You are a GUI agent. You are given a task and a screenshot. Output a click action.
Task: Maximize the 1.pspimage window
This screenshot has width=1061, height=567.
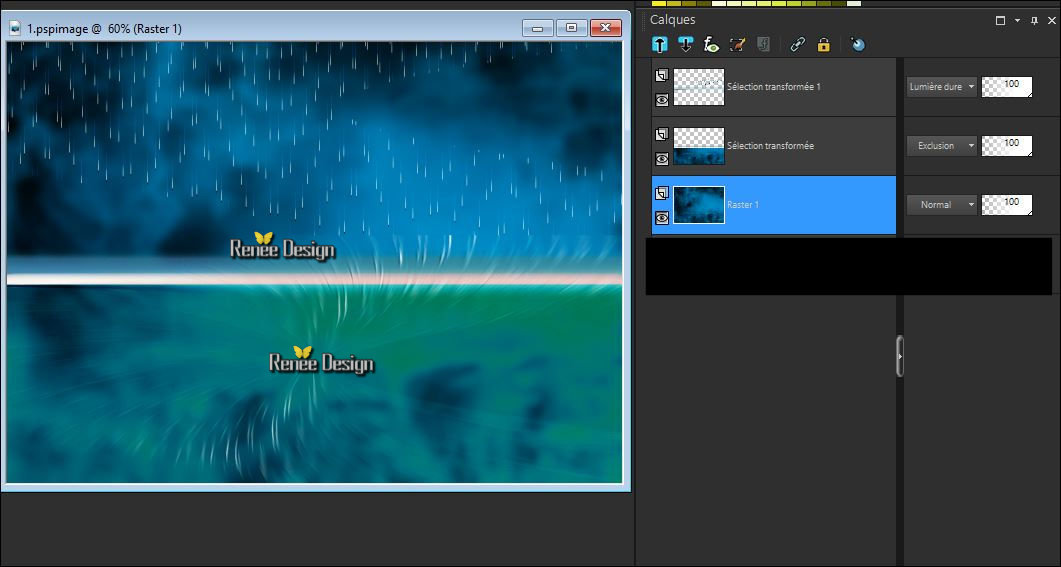(x=572, y=28)
